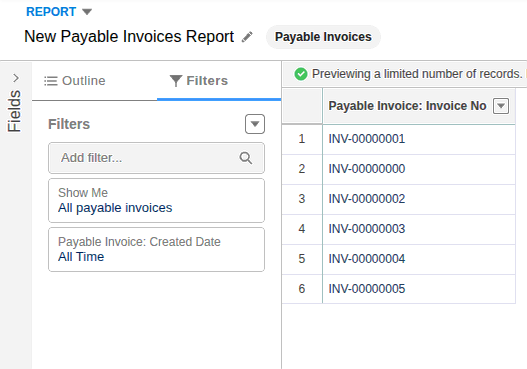Click the REPORT label link
Viewport: 527px width, 369px height.
click(51, 12)
